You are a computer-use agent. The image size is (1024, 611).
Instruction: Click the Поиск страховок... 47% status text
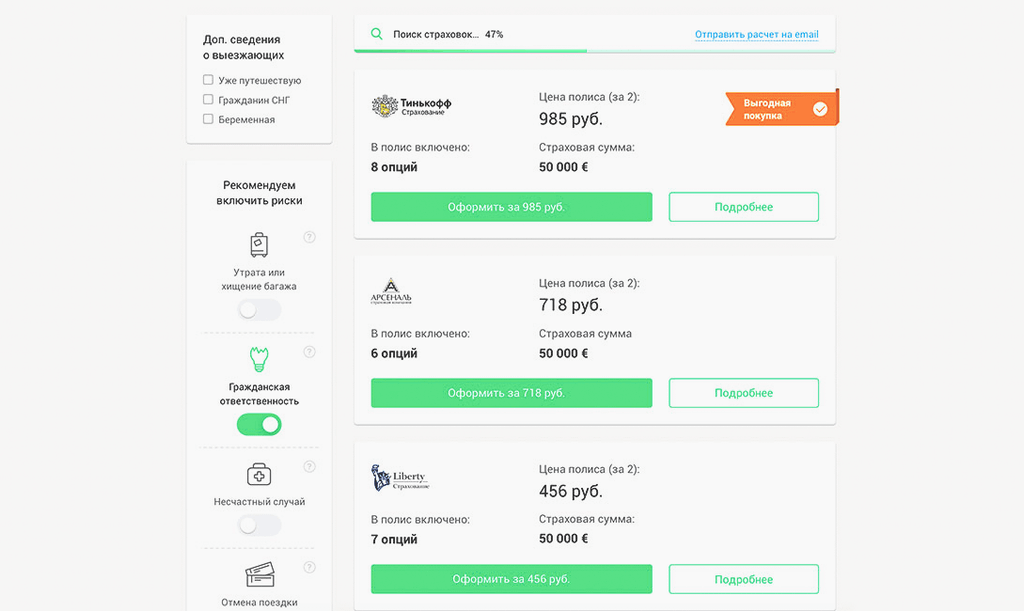[448, 34]
